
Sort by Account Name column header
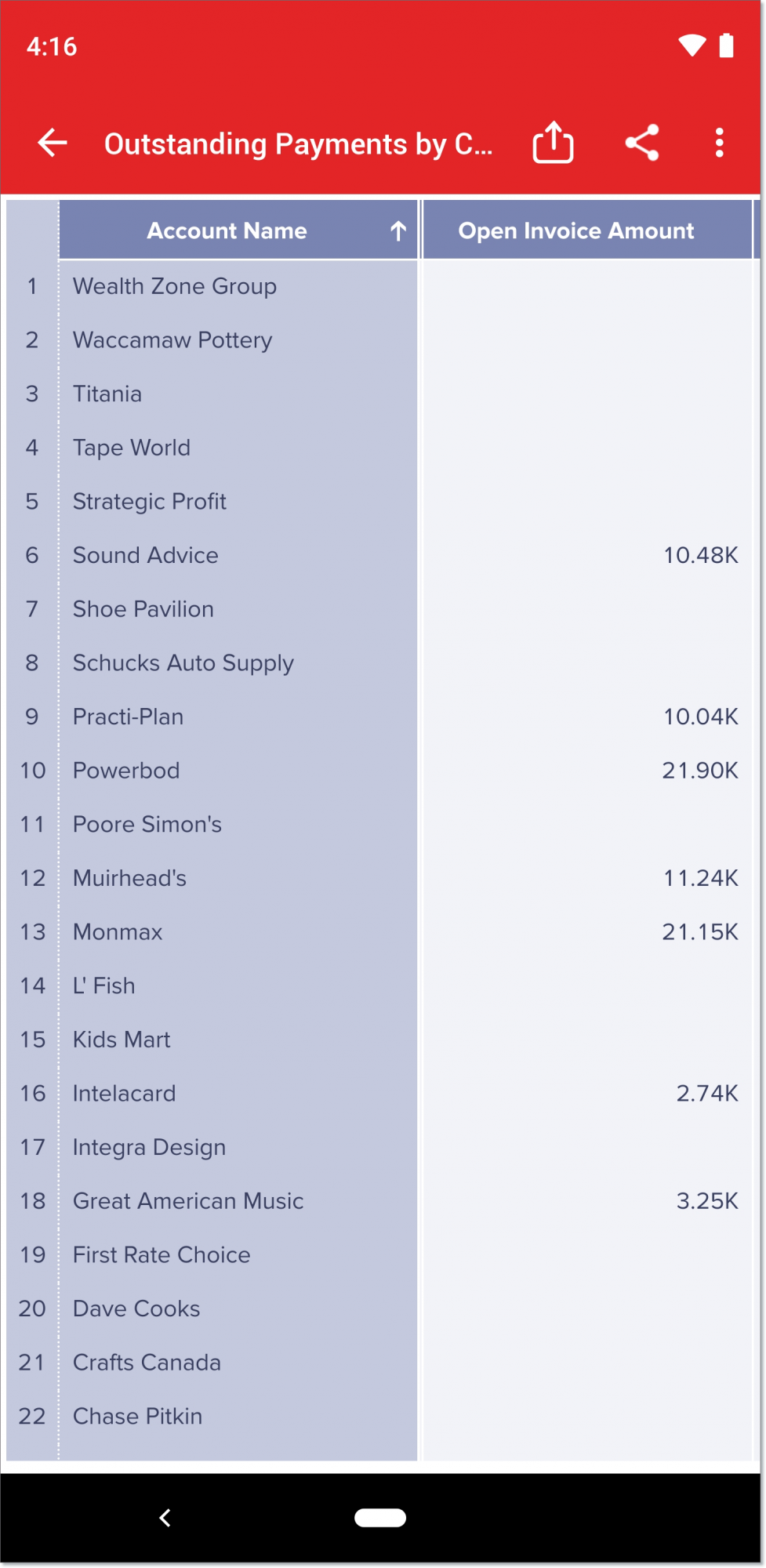tap(227, 230)
